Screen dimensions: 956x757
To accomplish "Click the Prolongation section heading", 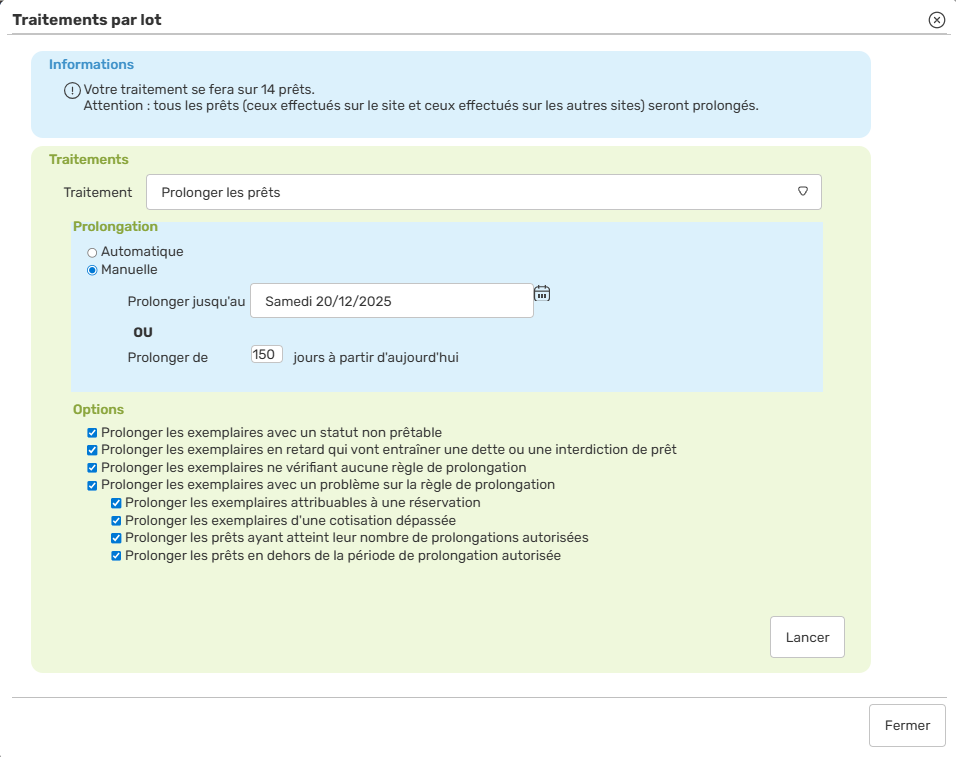I will point(115,226).
